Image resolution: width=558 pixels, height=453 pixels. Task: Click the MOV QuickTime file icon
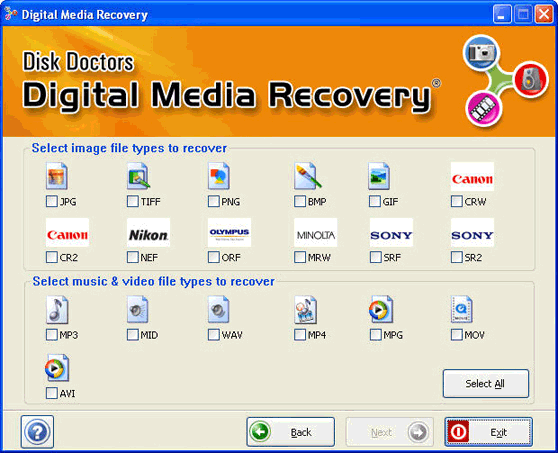(462, 310)
